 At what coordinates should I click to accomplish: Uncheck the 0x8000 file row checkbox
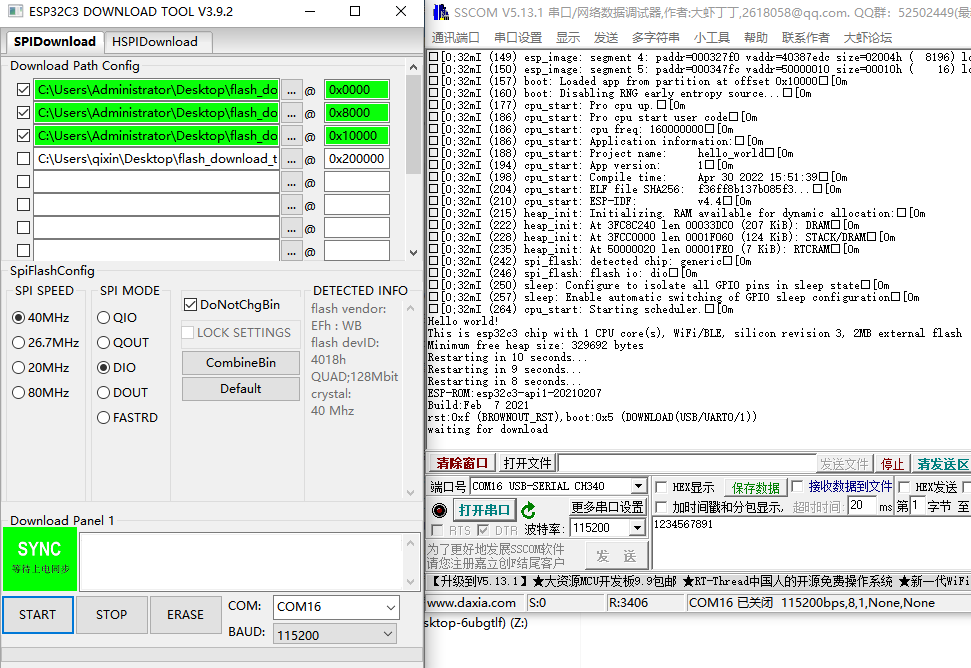(x=24, y=113)
